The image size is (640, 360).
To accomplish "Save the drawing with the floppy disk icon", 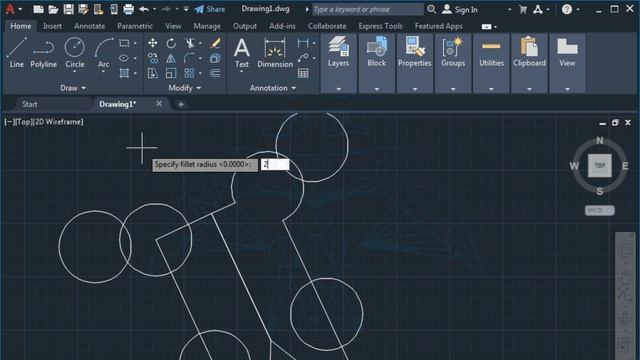I will coord(68,9).
